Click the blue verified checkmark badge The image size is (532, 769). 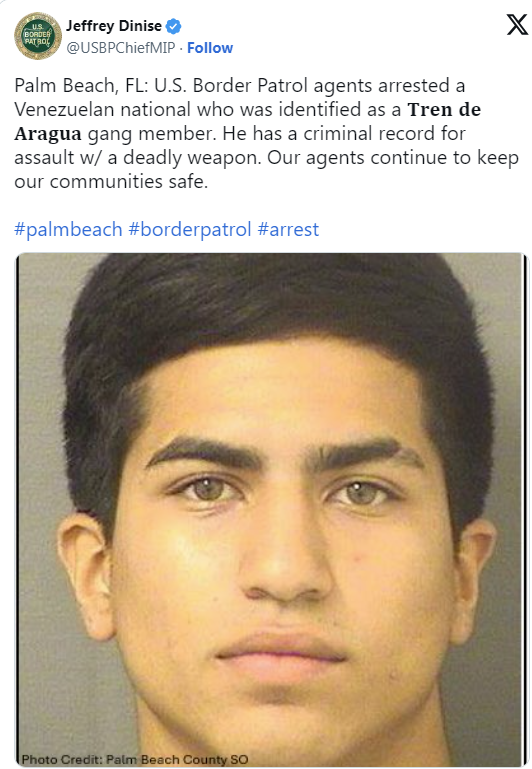(174, 26)
